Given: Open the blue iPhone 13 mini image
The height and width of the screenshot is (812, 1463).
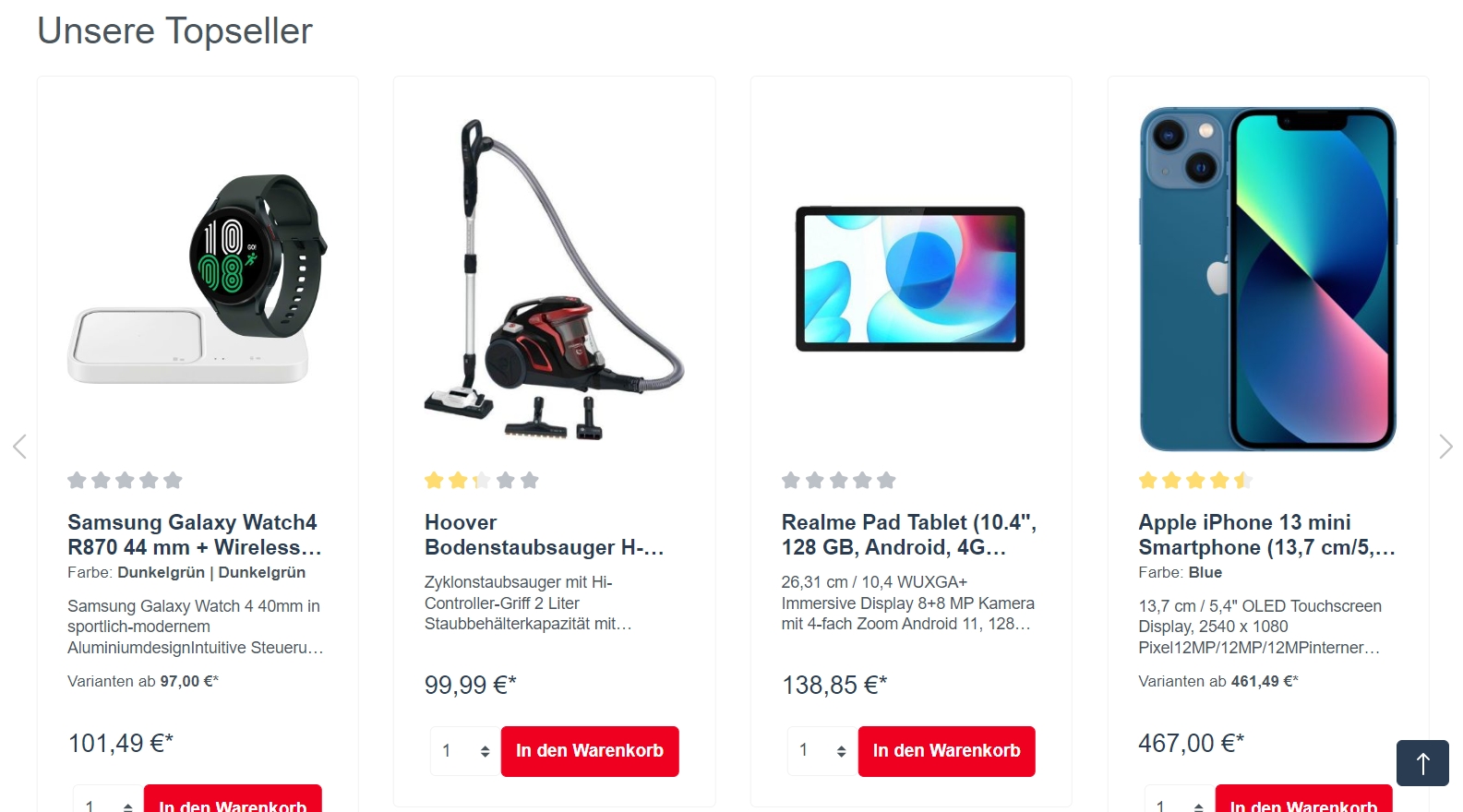Looking at the screenshot, I should tap(1268, 279).
